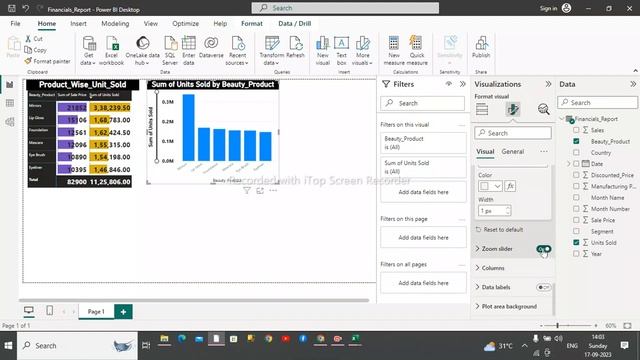640x360 pixels.
Task: Open Build visual pane icon
Action: pyautogui.click(x=482, y=109)
